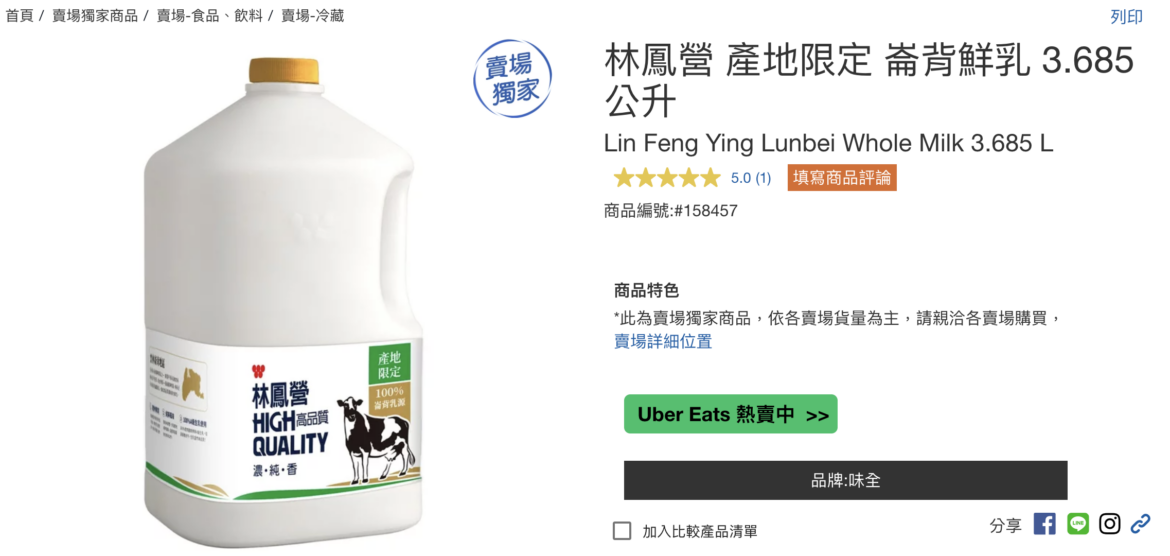Open 賣場-食品、飲料 breadcrumb
This screenshot has height=556, width=1170.
tap(210, 16)
